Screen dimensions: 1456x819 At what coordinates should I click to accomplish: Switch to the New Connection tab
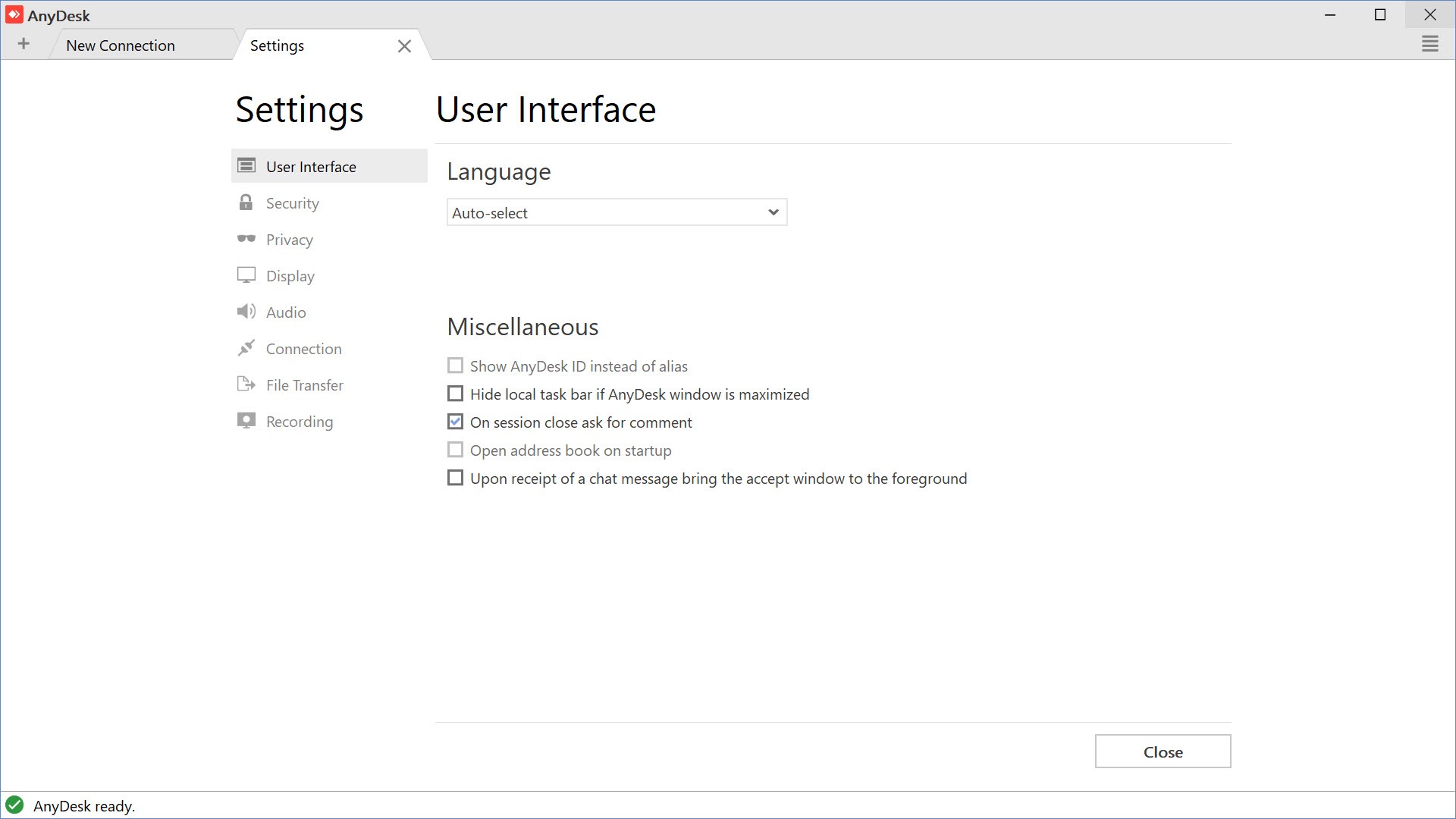121,45
